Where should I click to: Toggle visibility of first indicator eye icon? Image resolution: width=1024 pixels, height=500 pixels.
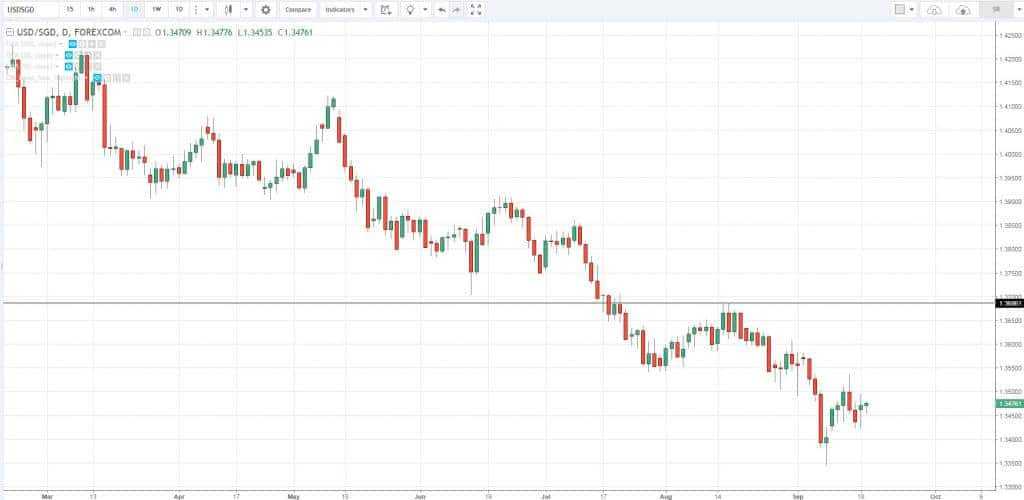point(72,44)
